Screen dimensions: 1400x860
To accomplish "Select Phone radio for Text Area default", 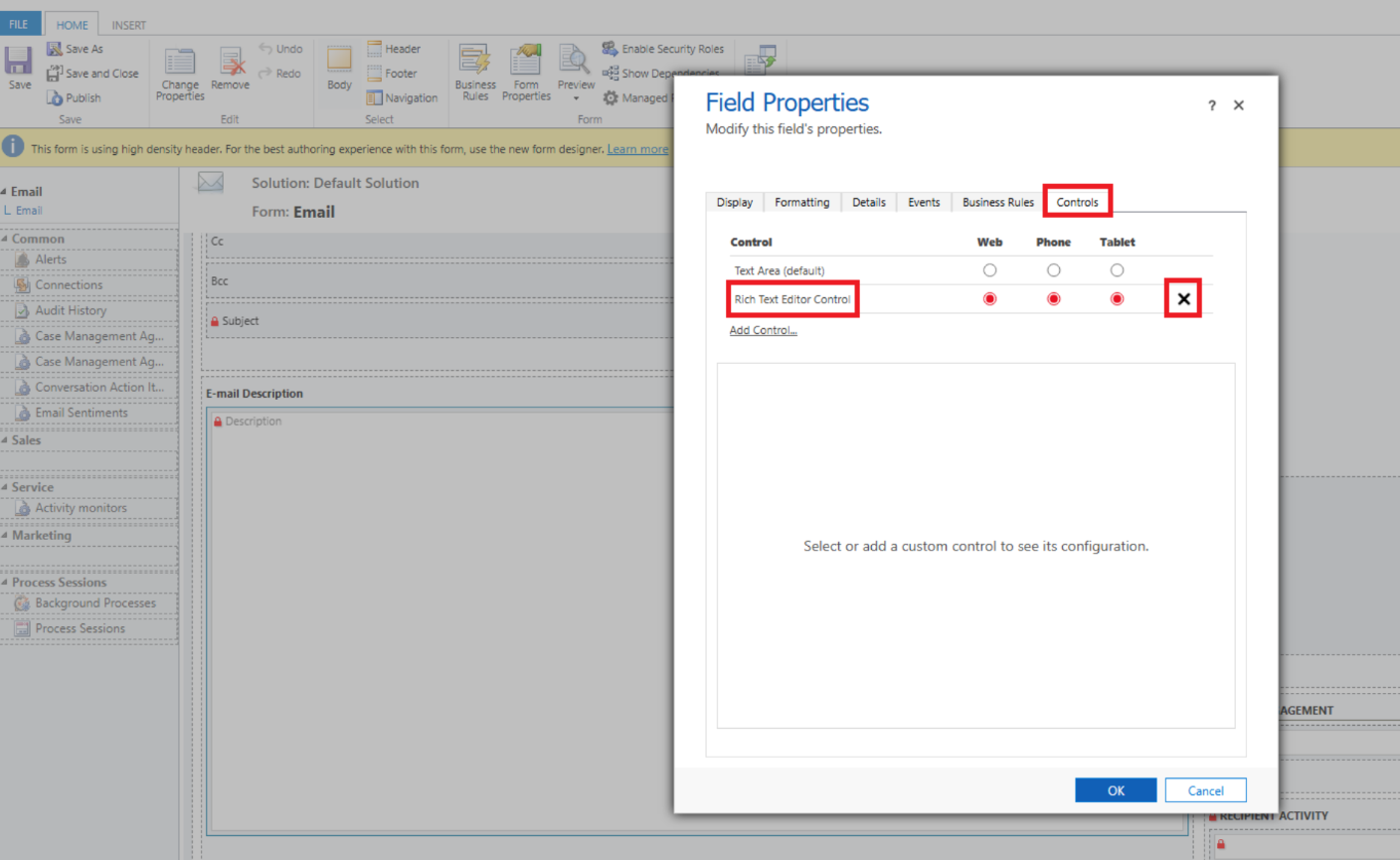I will tap(1053, 270).
